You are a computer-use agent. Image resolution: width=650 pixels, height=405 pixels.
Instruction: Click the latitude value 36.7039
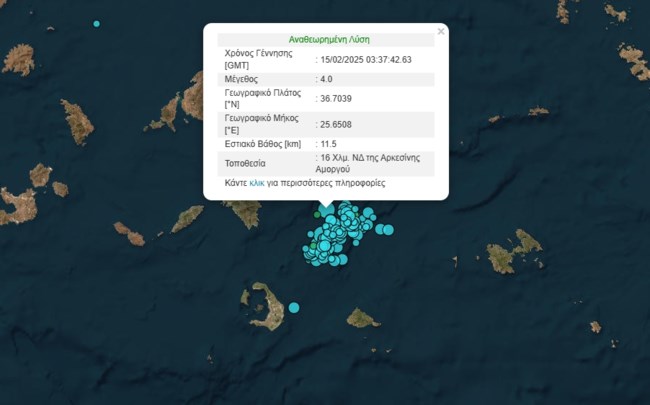(337, 98)
